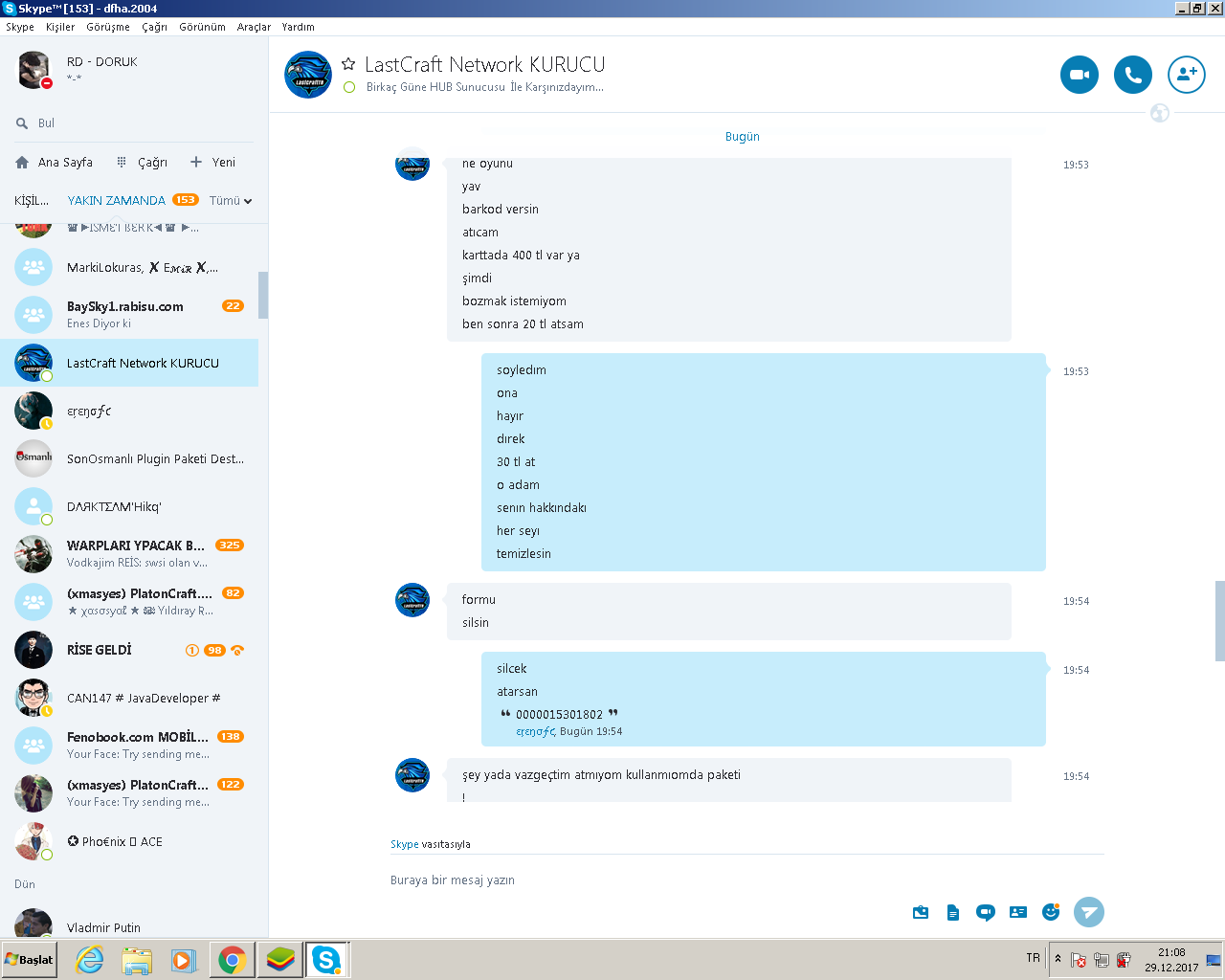Launch Internet Explorer from taskbar
The height and width of the screenshot is (980, 1225).
tap(90, 960)
